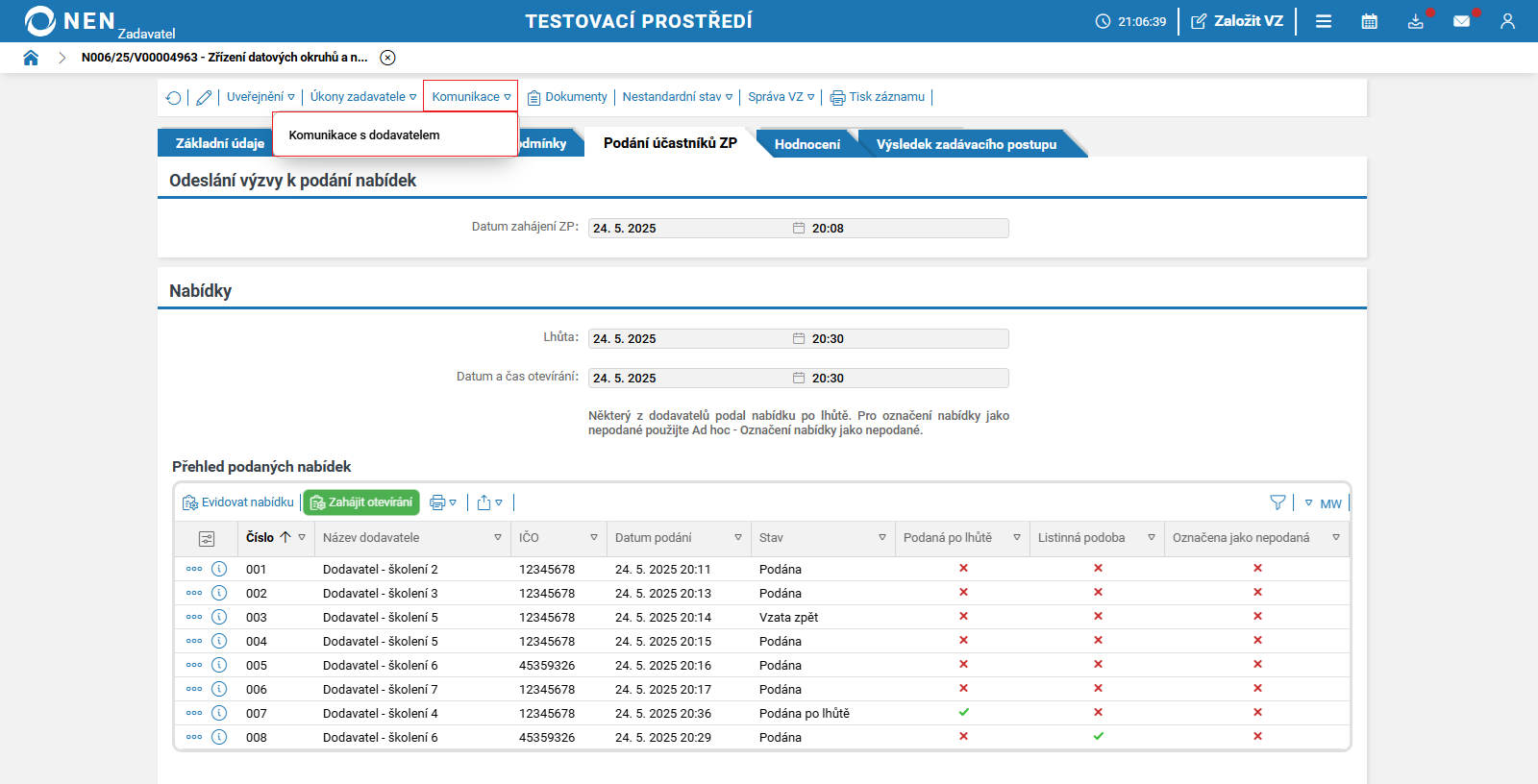Open the column settings icon in table header
This screenshot has width=1538, height=784.
click(x=207, y=539)
